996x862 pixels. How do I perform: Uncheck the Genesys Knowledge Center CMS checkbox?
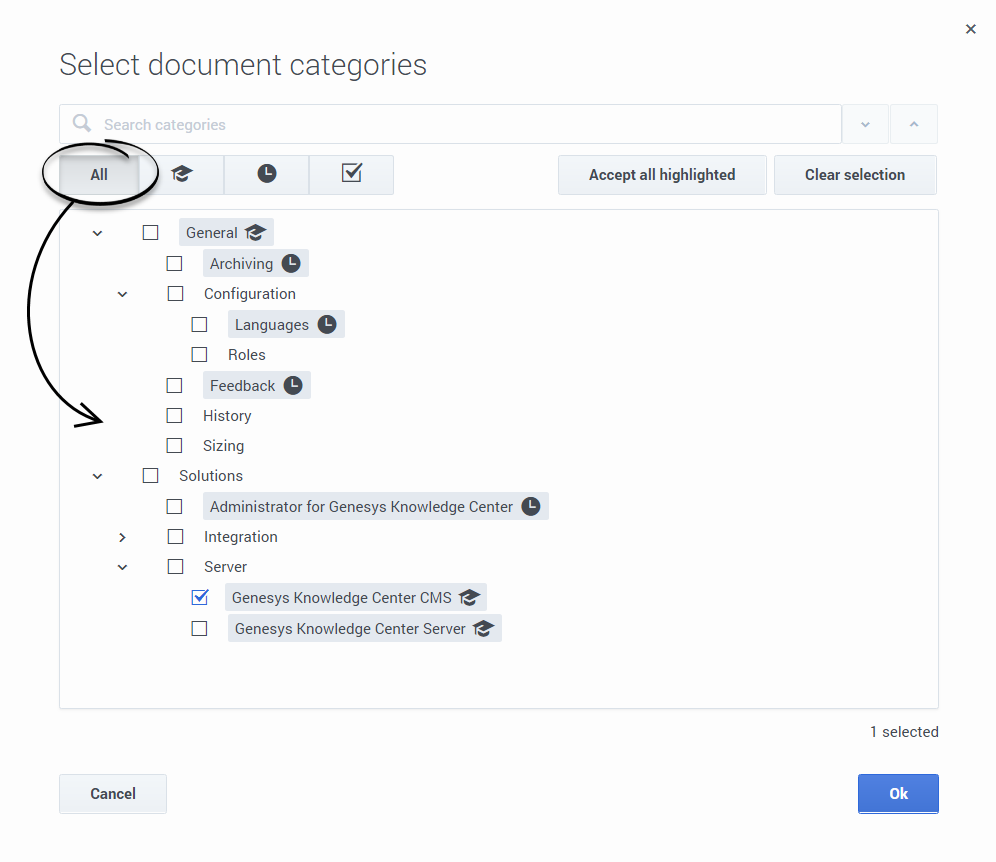[200, 598]
